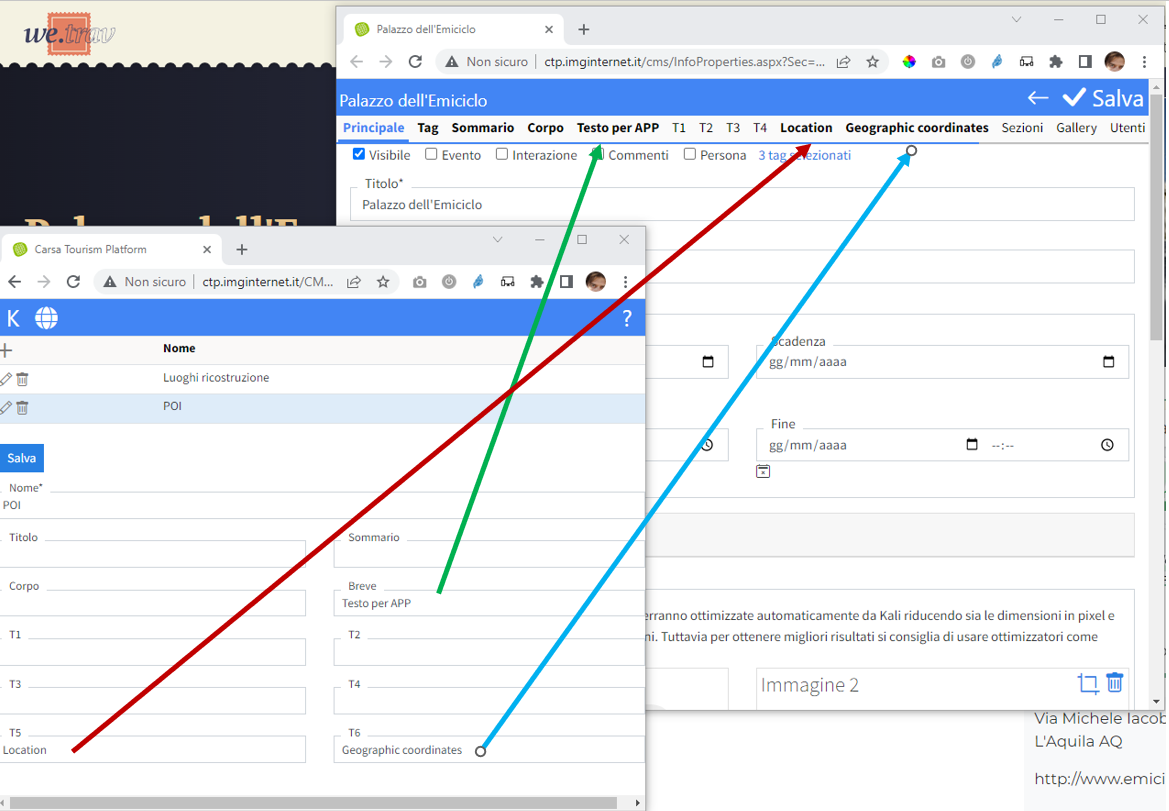Viewport: 1169px width, 811px height.
Task: Select the T1 tab in back window
Action: [678, 127]
